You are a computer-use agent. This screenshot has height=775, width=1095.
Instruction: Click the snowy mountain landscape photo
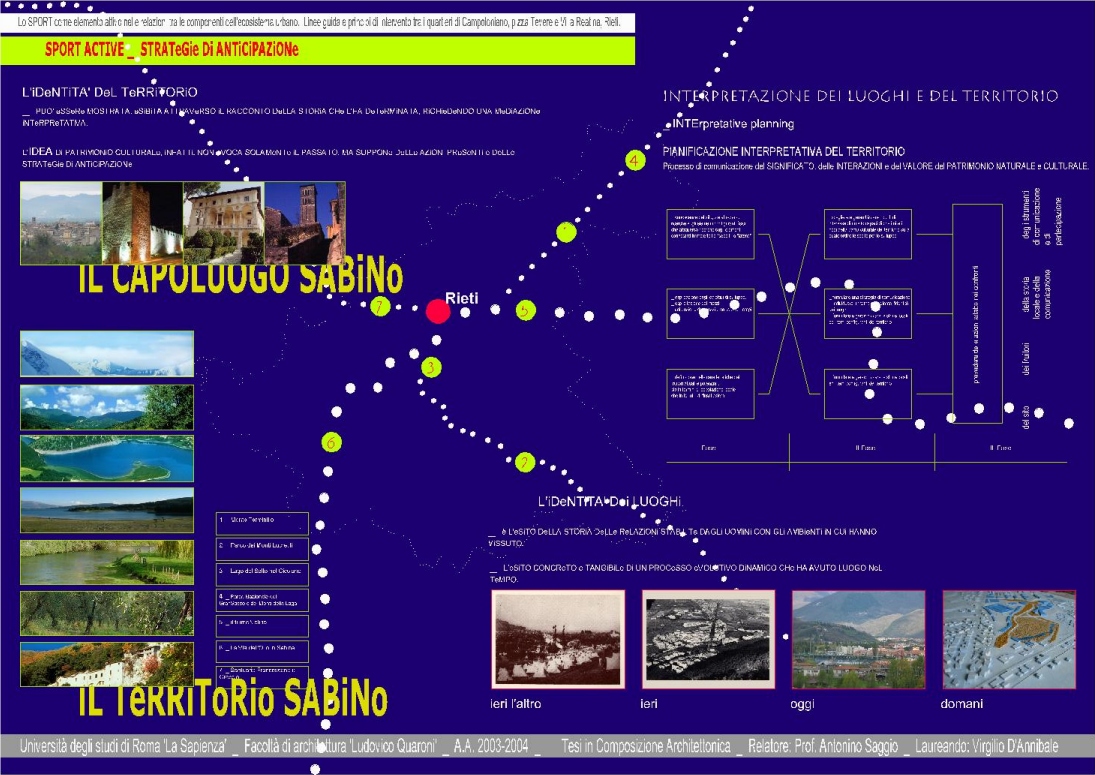click(x=107, y=354)
